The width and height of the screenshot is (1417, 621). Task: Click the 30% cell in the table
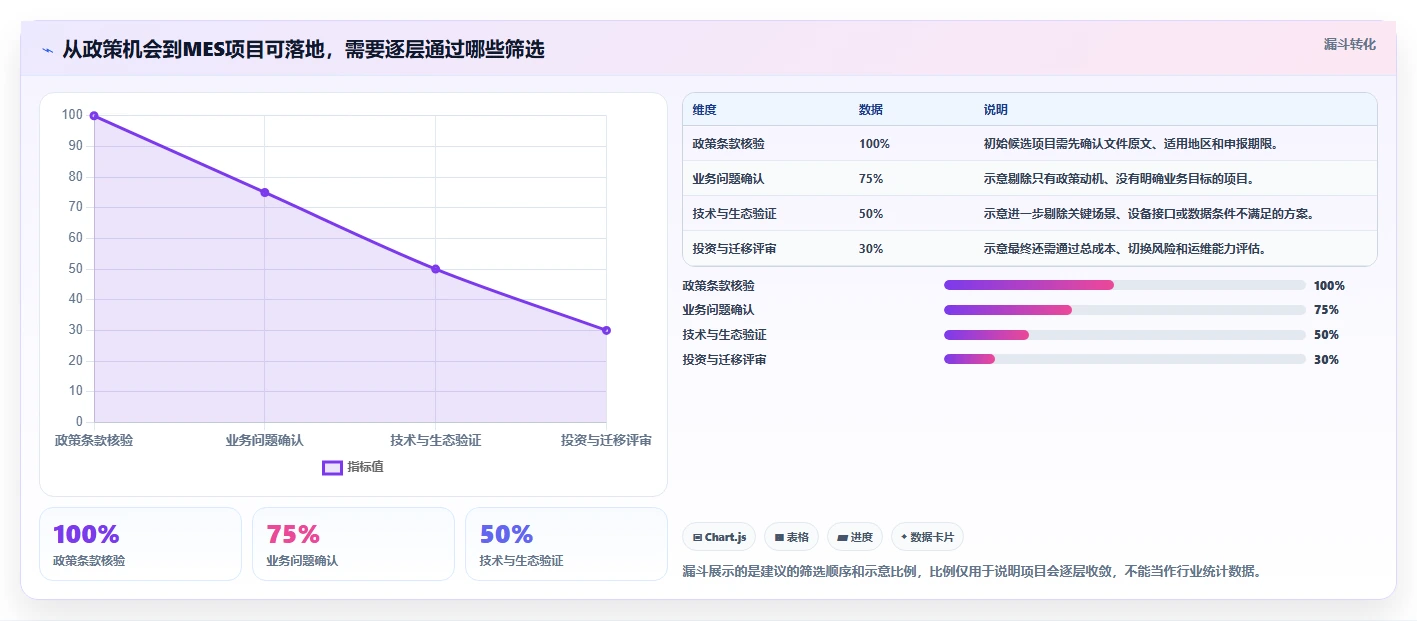871,249
